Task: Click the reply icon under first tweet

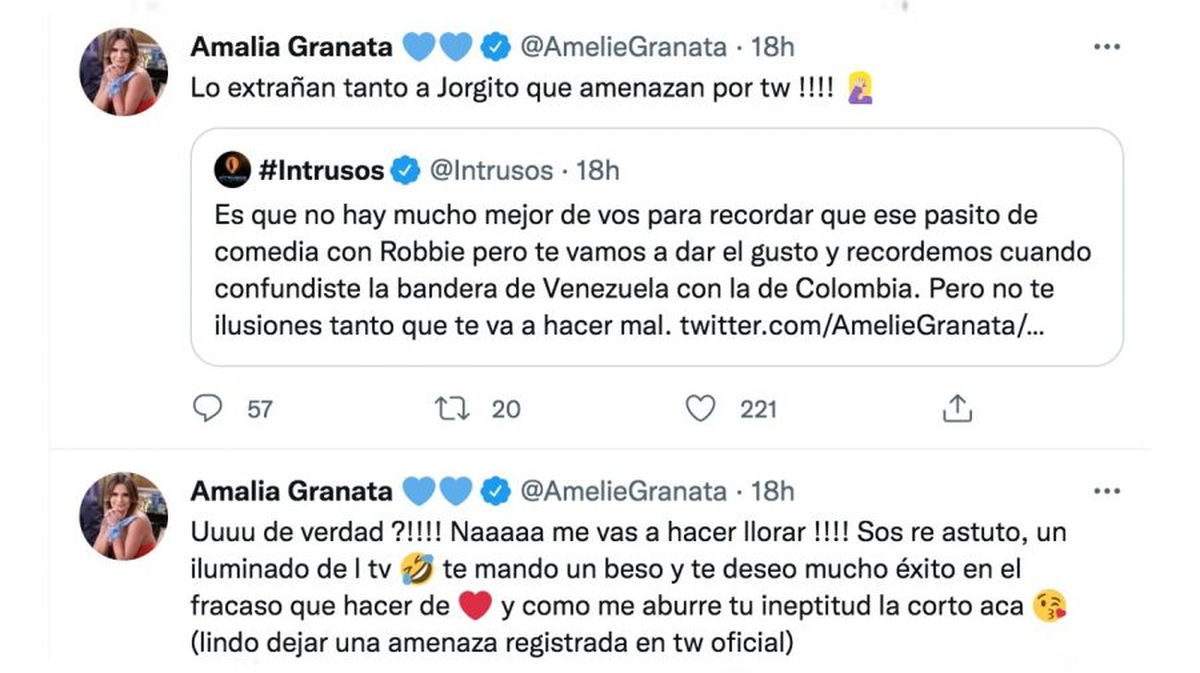Action: (207, 408)
